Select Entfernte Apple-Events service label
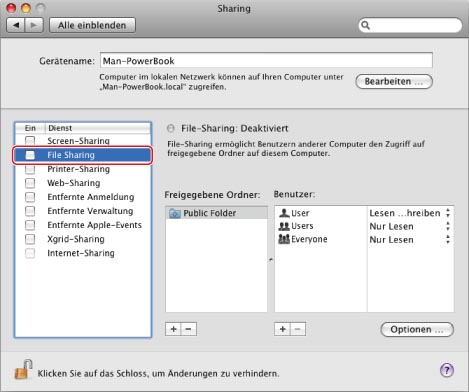Image resolution: width=469 pixels, height=392 pixels. [x=94, y=225]
